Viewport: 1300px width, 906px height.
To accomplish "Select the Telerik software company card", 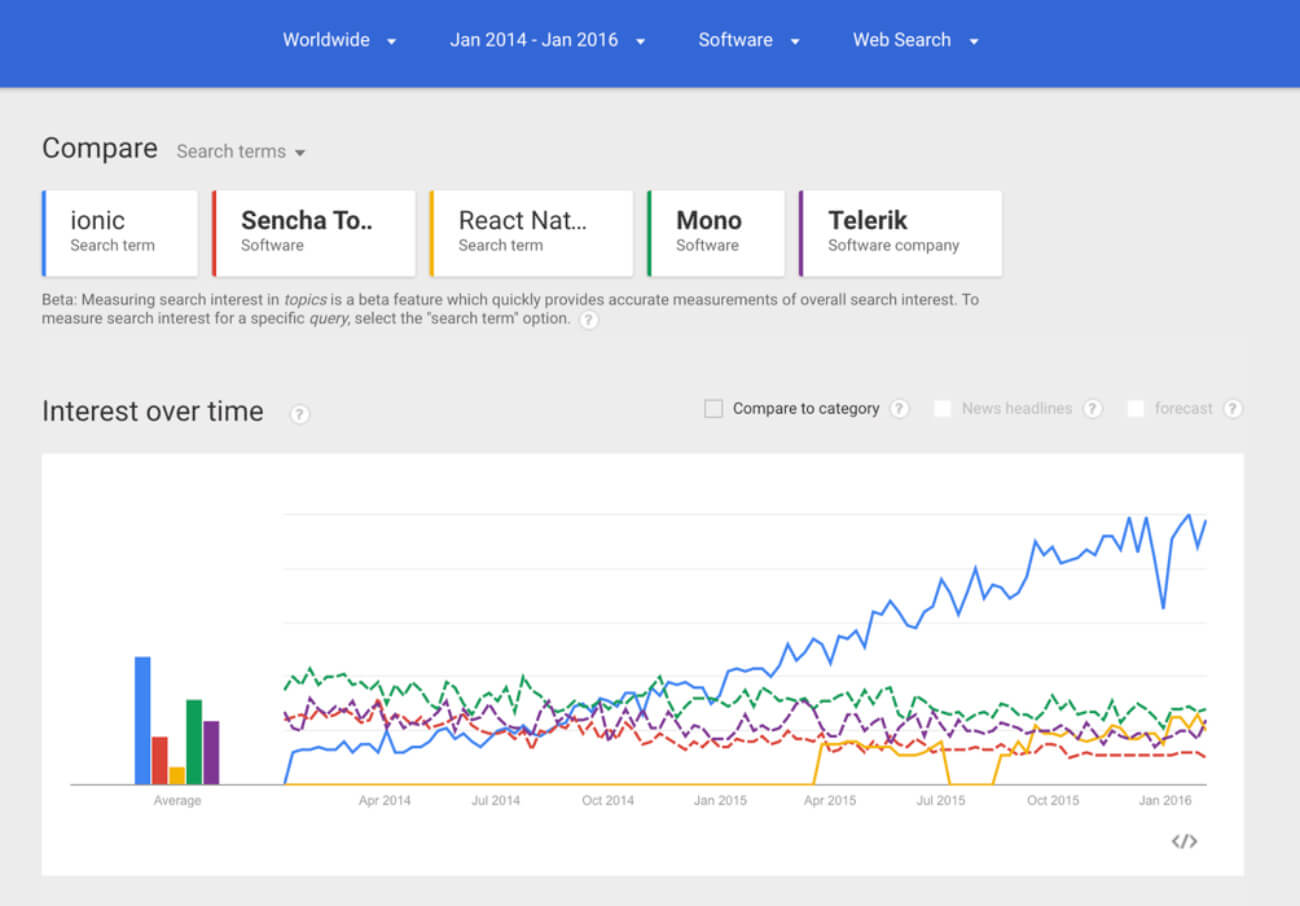I will tap(900, 233).
